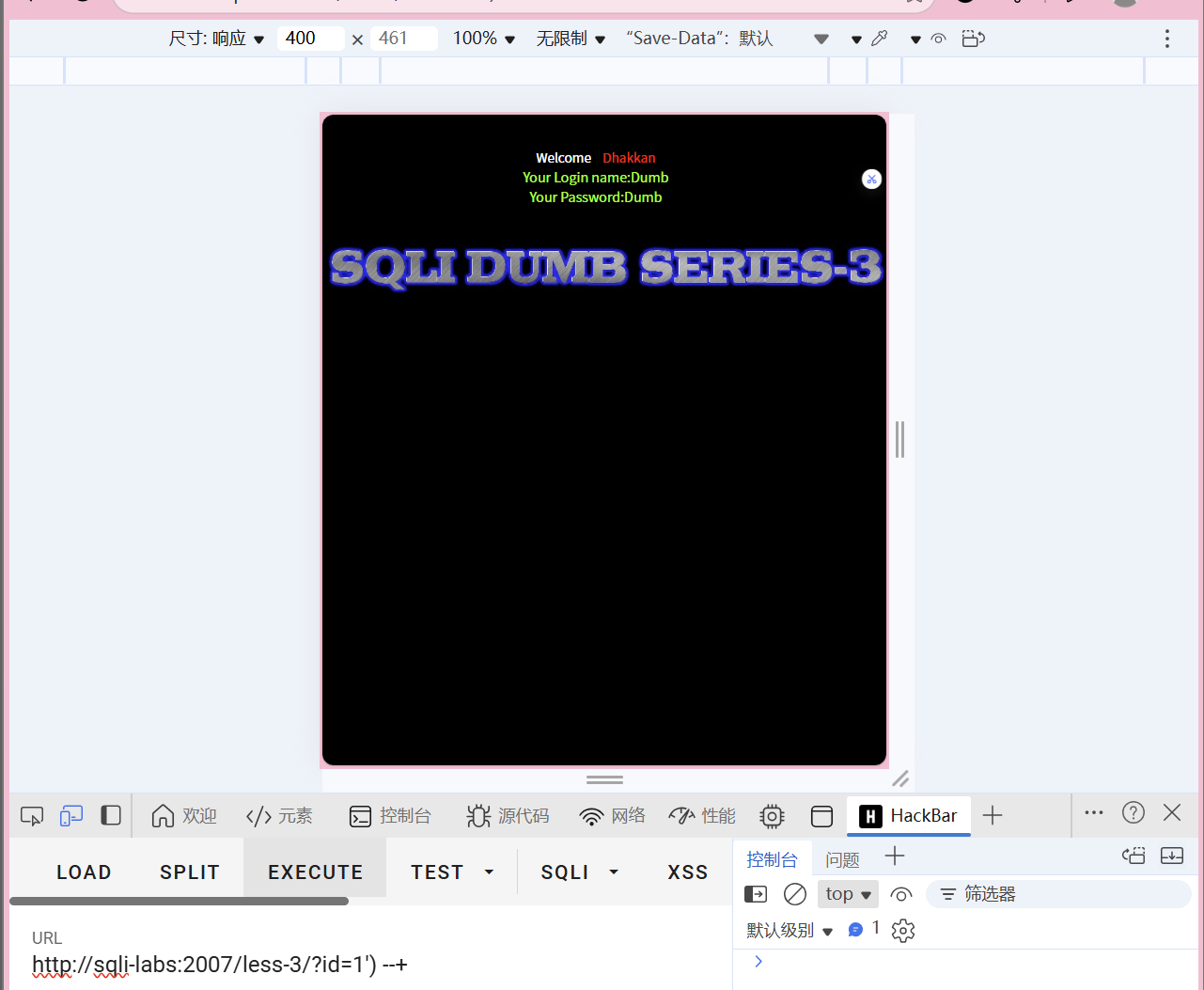The height and width of the screenshot is (990, 1204).
Task: Clear the console messages
Action: point(794,894)
